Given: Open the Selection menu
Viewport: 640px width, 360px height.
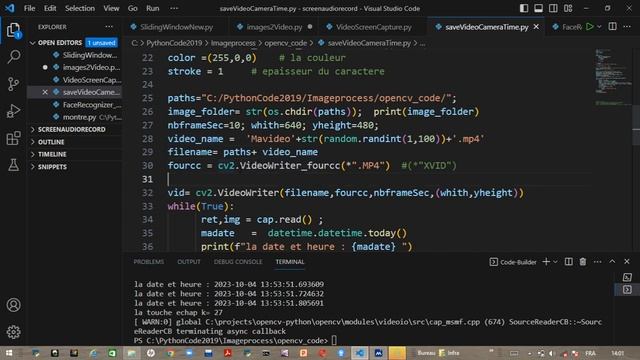Looking at the screenshot, I should click(80, 8).
